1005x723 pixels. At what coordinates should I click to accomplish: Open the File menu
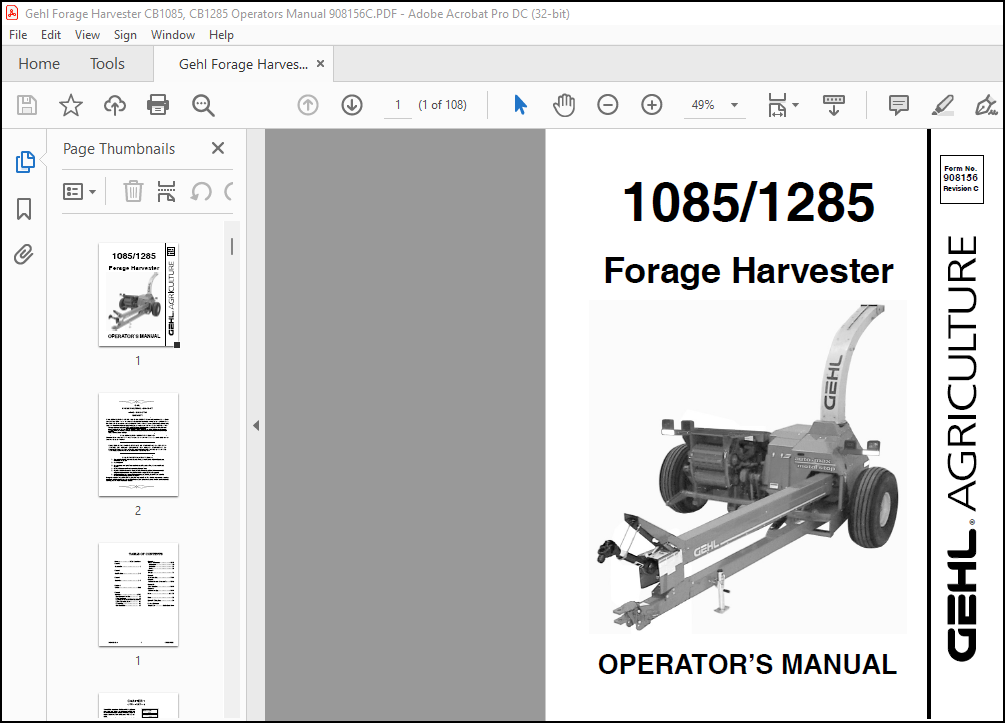[x=18, y=35]
